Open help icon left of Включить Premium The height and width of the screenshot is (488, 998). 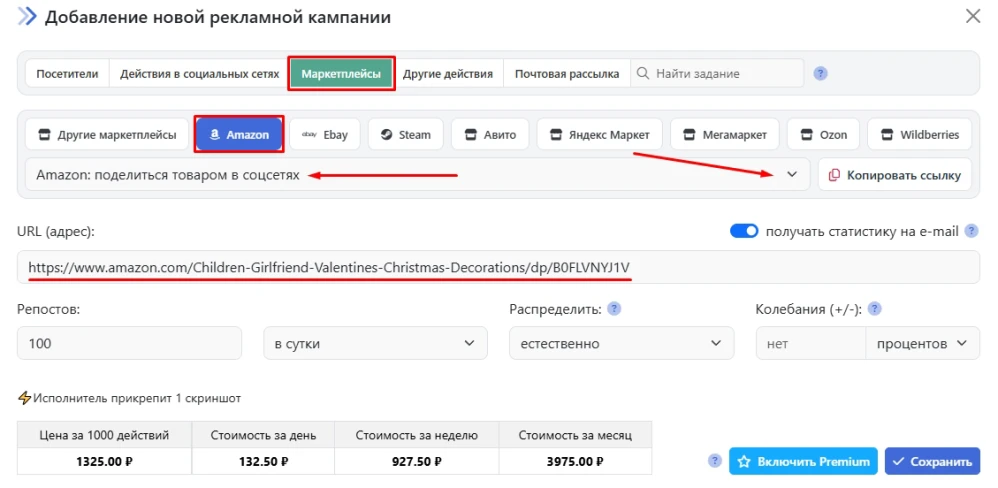(715, 461)
